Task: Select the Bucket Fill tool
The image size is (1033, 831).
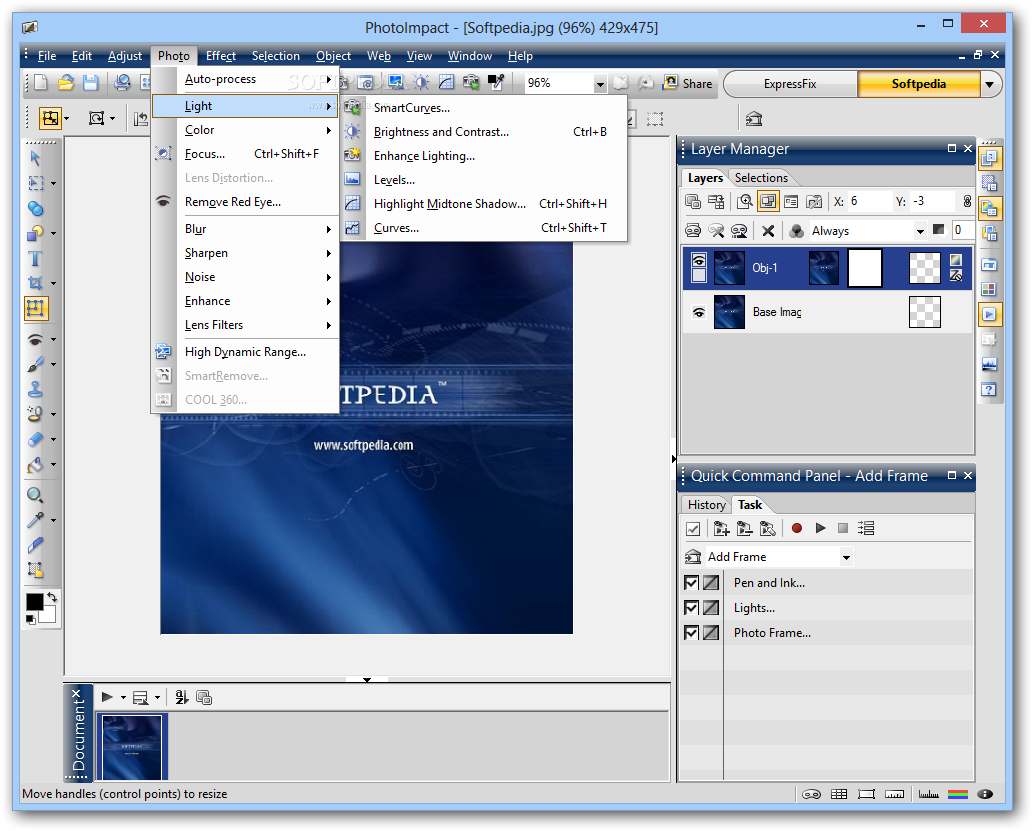Action: coord(35,465)
